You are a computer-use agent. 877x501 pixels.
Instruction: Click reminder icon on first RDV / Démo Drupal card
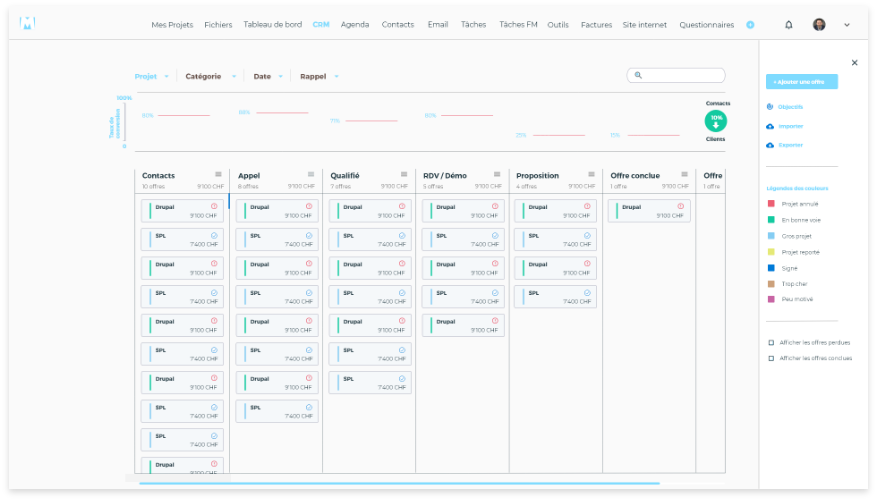click(x=495, y=206)
